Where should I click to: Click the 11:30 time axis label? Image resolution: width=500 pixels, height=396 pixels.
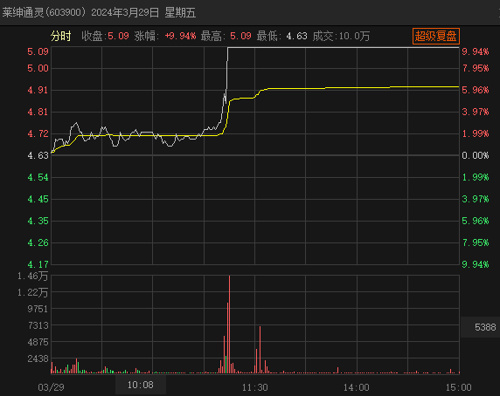click(255, 388)
